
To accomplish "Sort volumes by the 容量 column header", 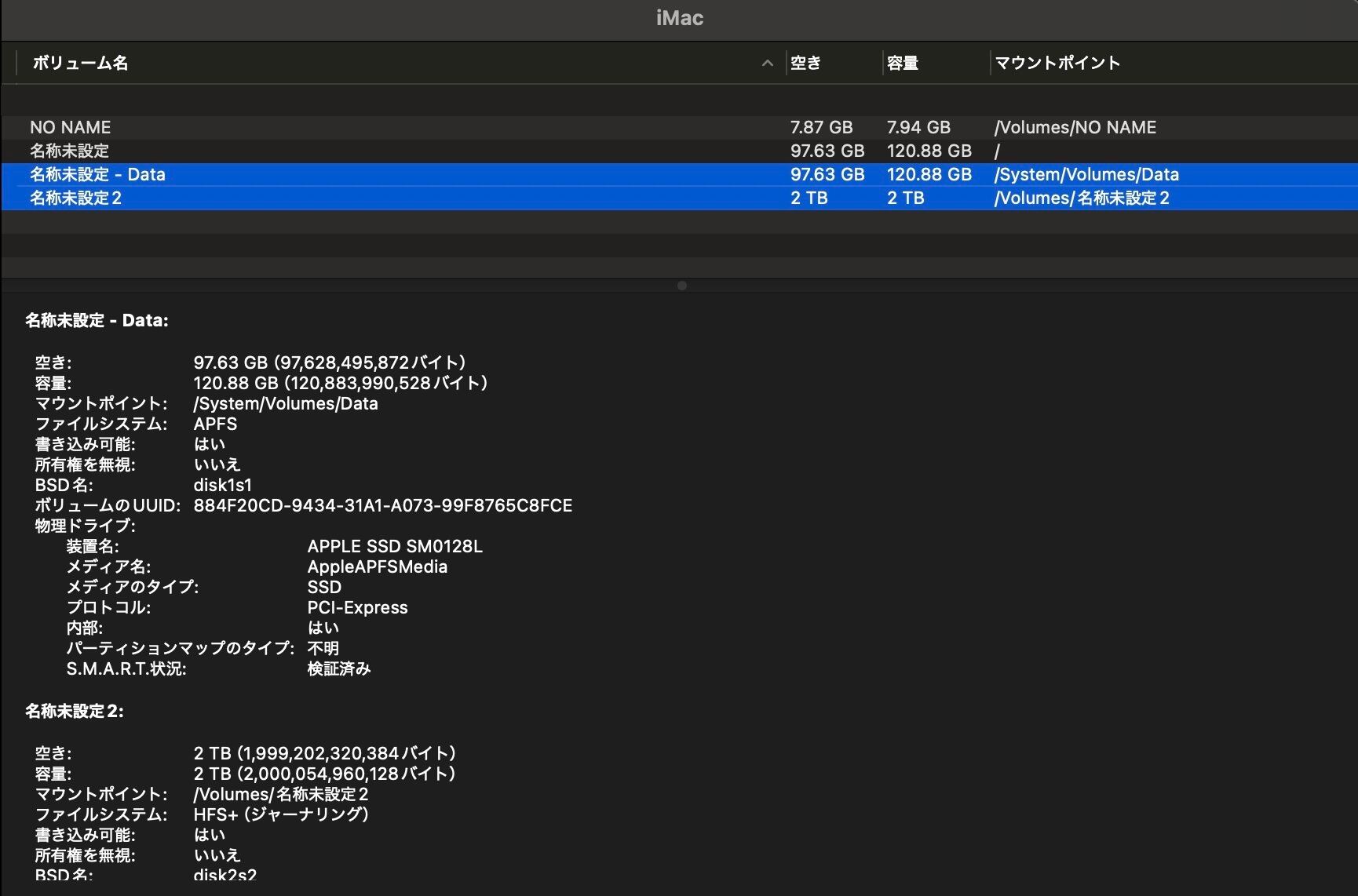I will [903, 64].
